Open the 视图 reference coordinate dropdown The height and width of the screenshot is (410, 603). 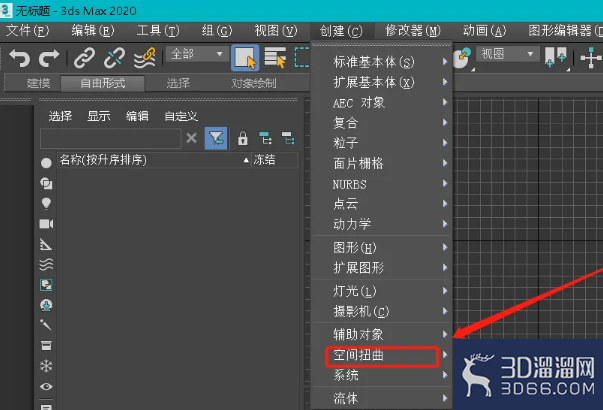pyautogui.click(x=508, y=54)
